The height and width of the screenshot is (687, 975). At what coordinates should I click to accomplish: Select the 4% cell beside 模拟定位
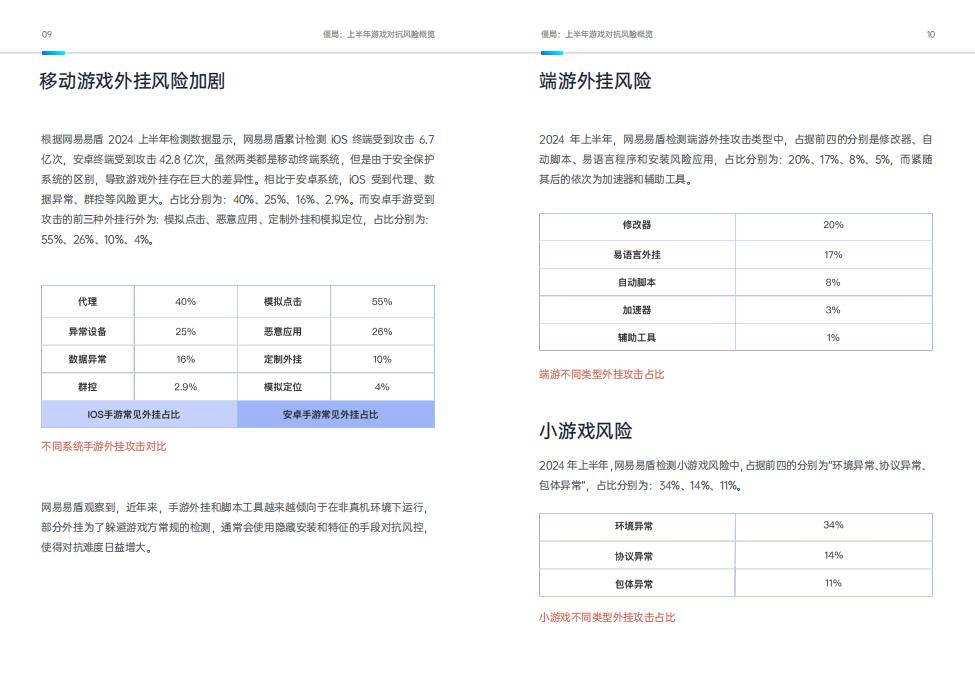(382, 387)
